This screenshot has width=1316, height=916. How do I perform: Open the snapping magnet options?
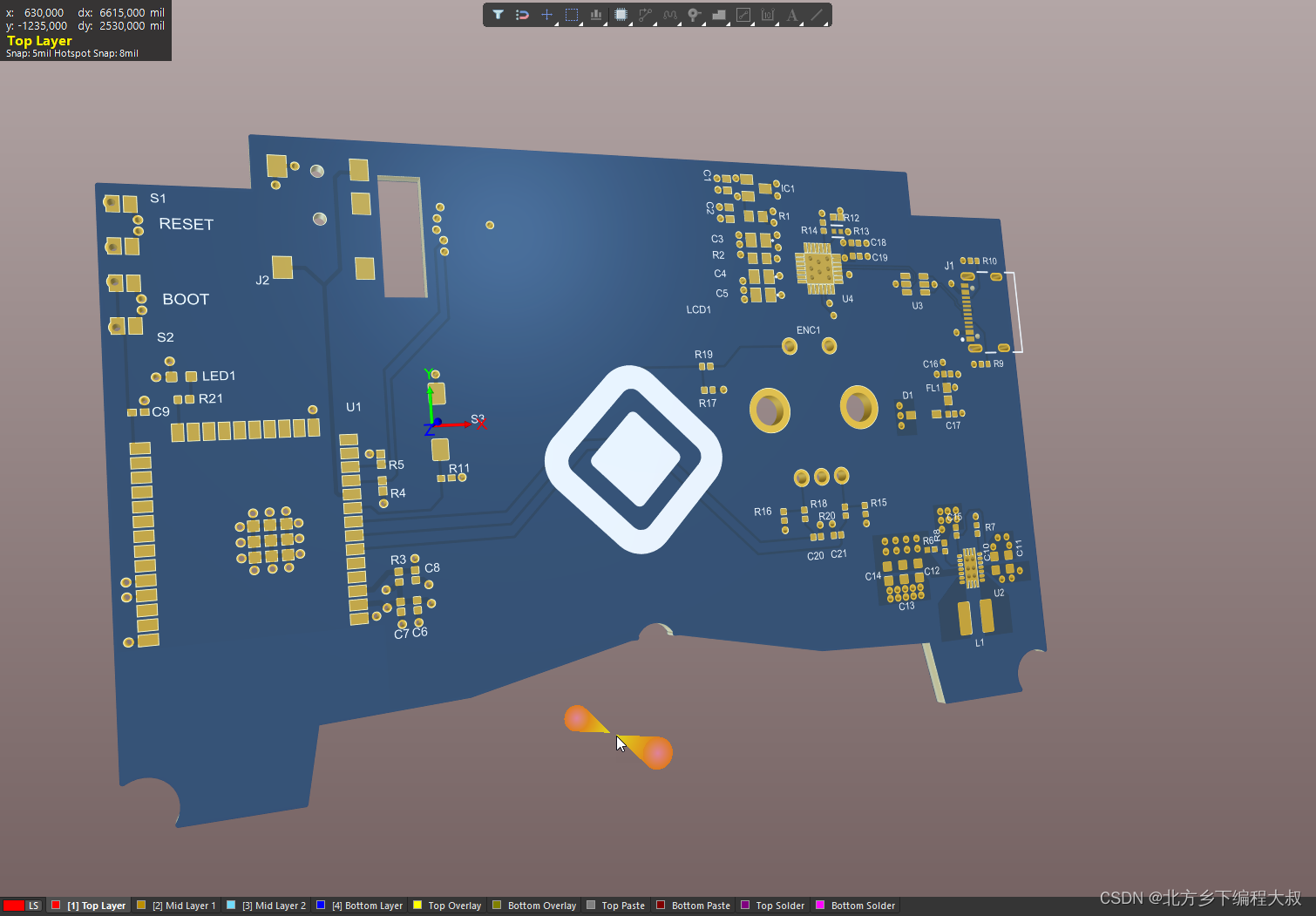(522, 15)
